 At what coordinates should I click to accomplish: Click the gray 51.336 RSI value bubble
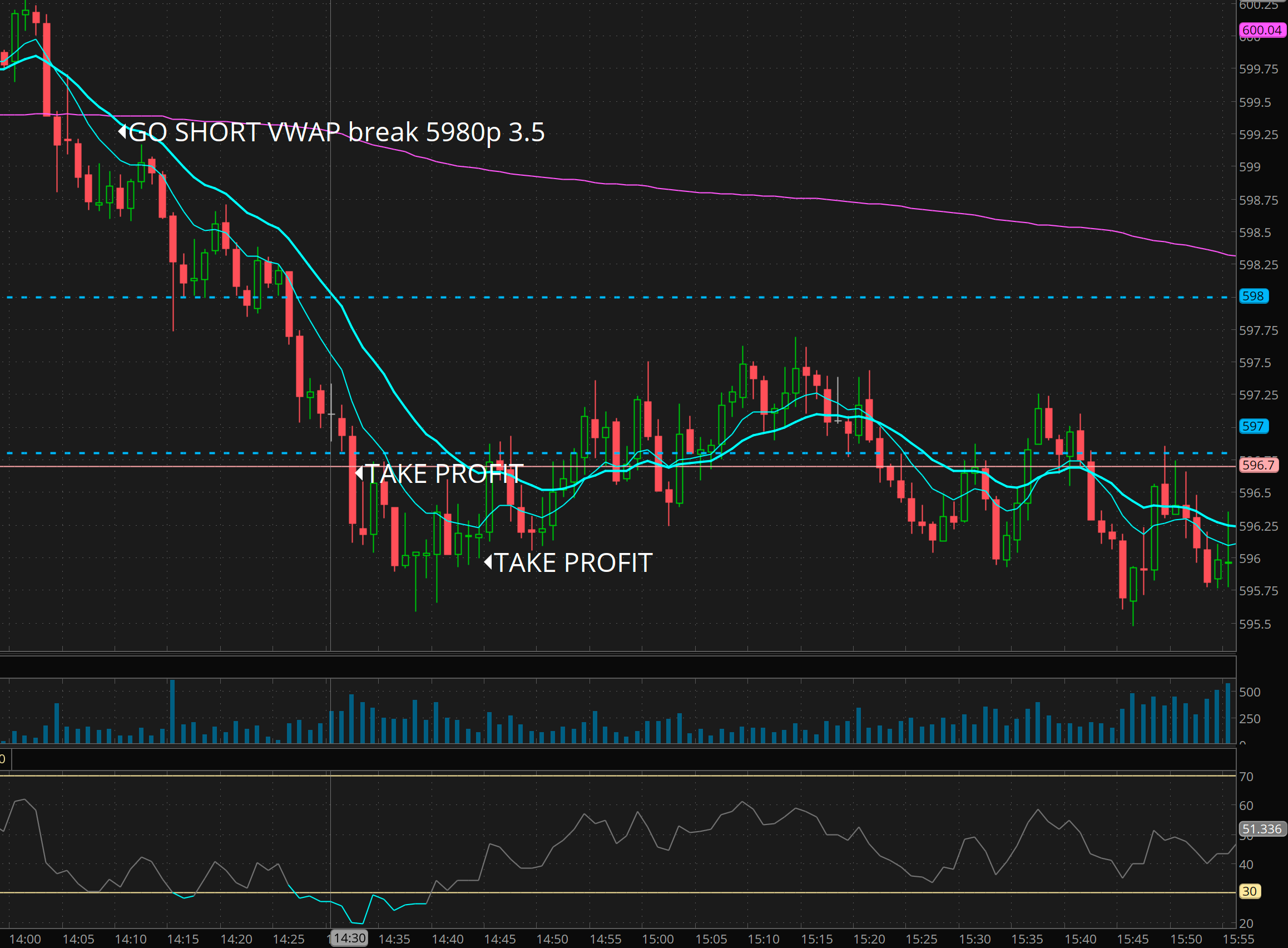(1262, 828)
